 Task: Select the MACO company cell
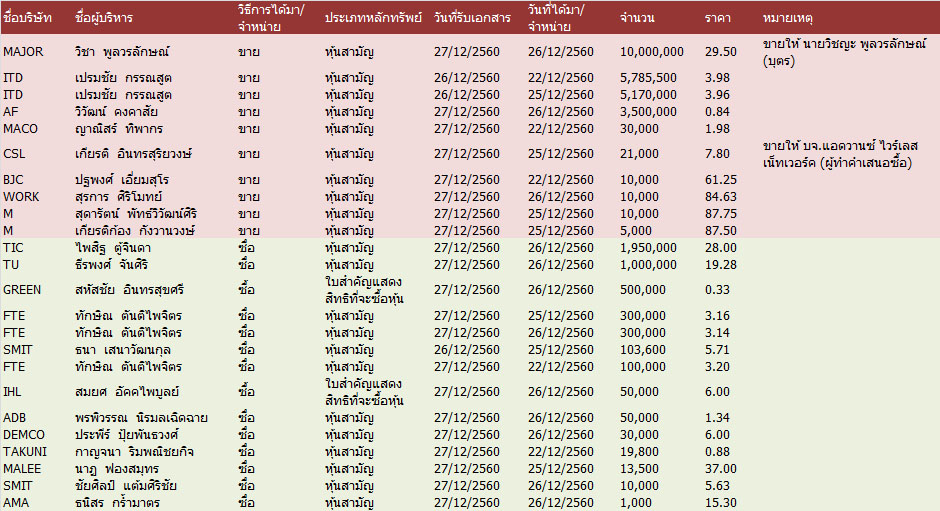(x=20, y=128)
